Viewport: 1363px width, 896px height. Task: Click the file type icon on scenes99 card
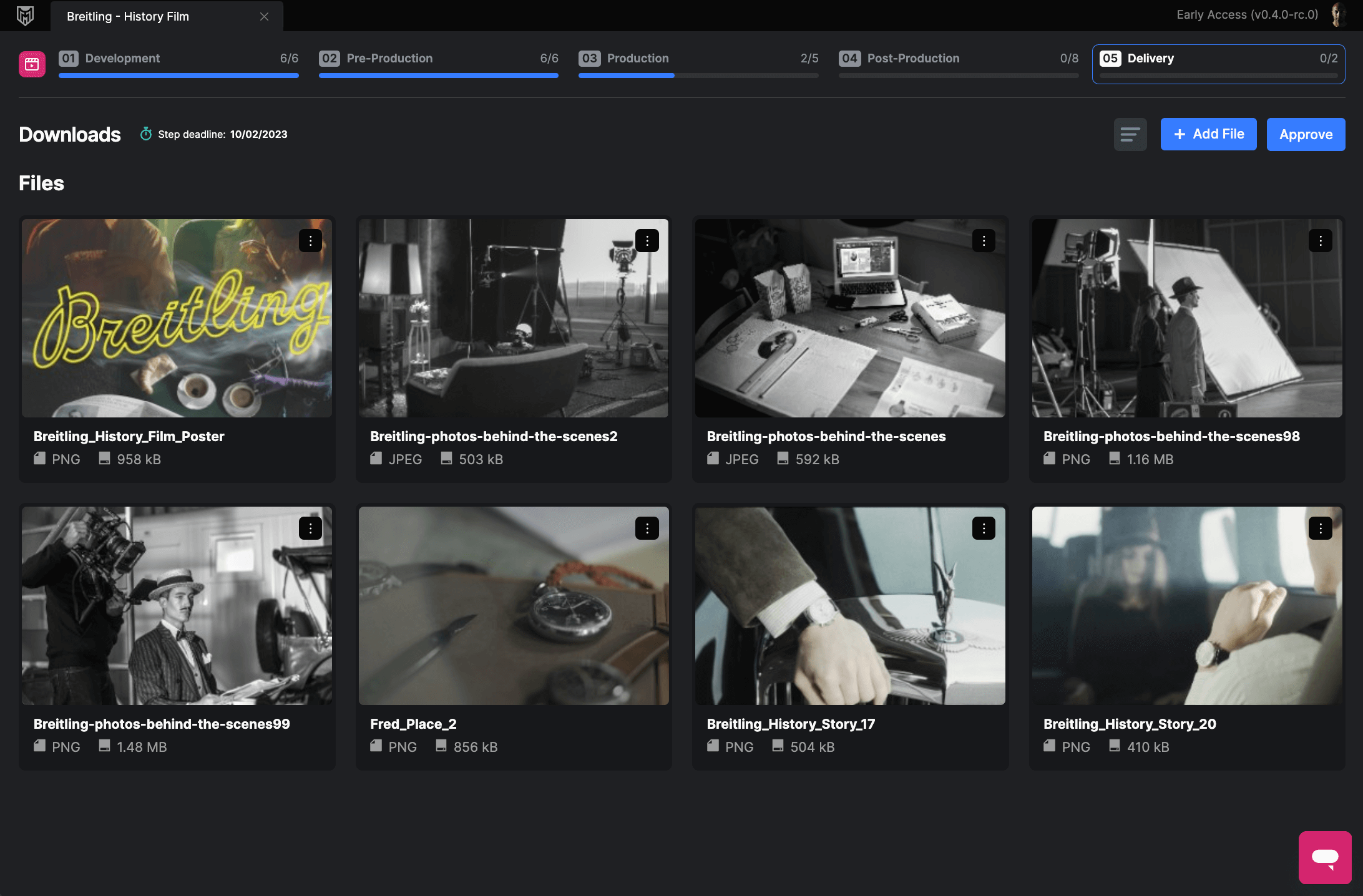(39, 746)
